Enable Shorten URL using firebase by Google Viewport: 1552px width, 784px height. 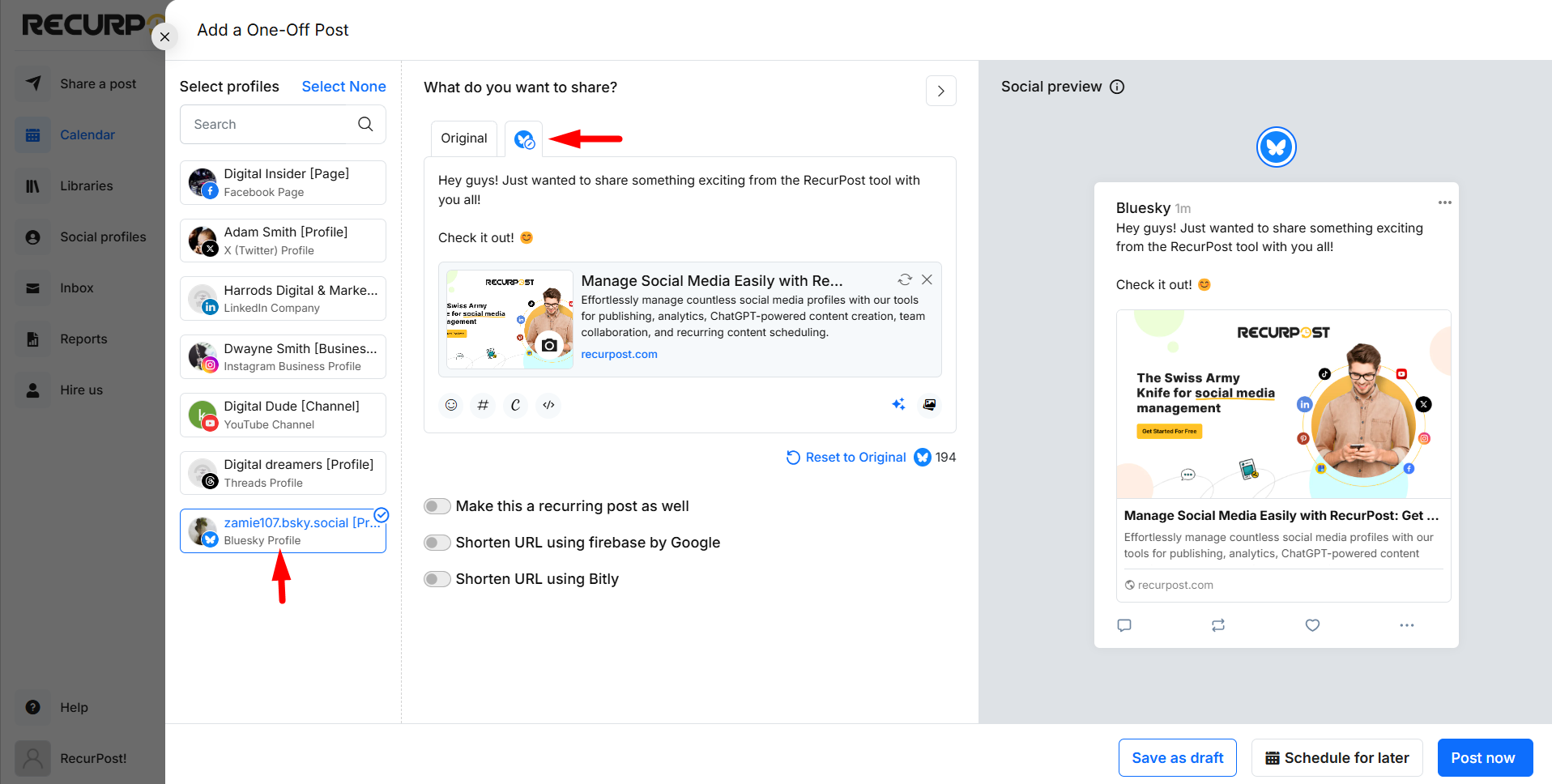pos(437,543)
